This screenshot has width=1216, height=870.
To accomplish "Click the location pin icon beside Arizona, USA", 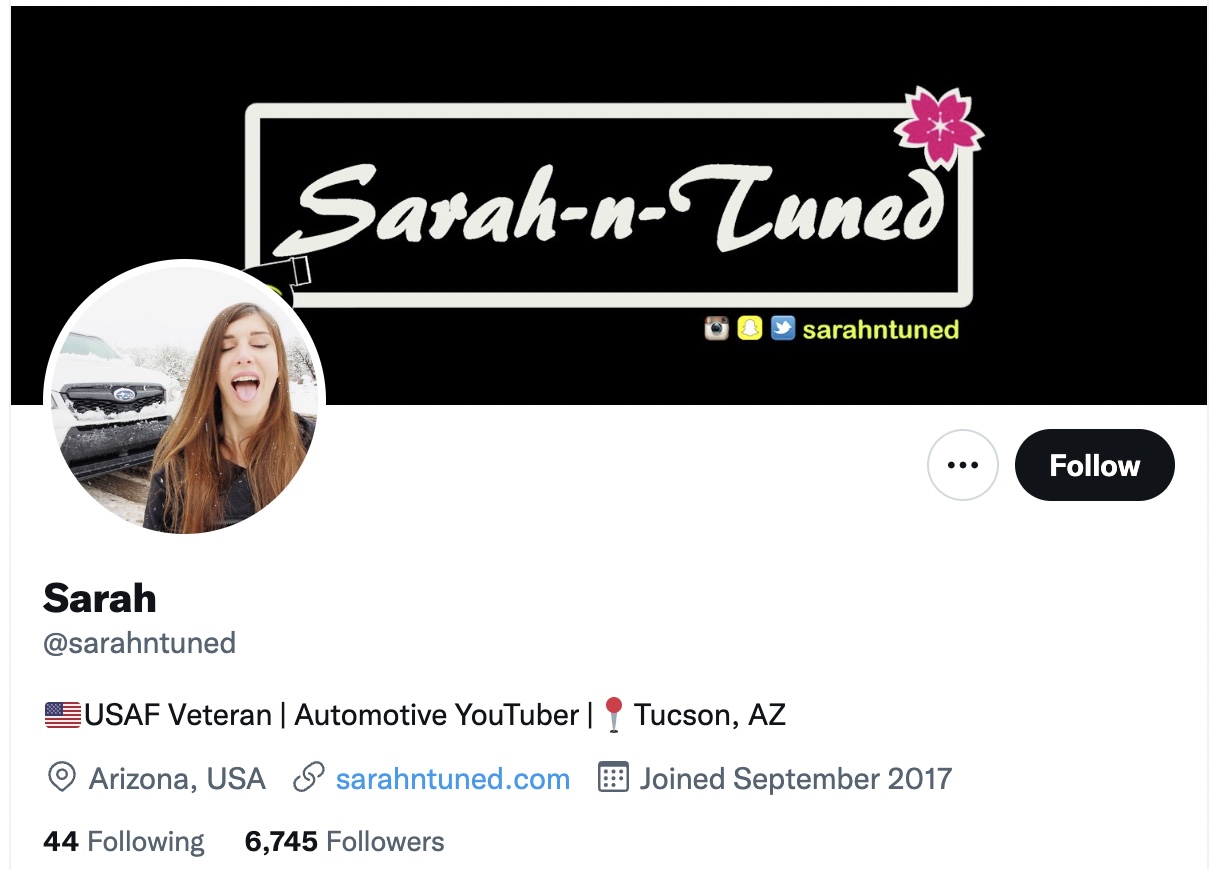I will coord(62,778).
